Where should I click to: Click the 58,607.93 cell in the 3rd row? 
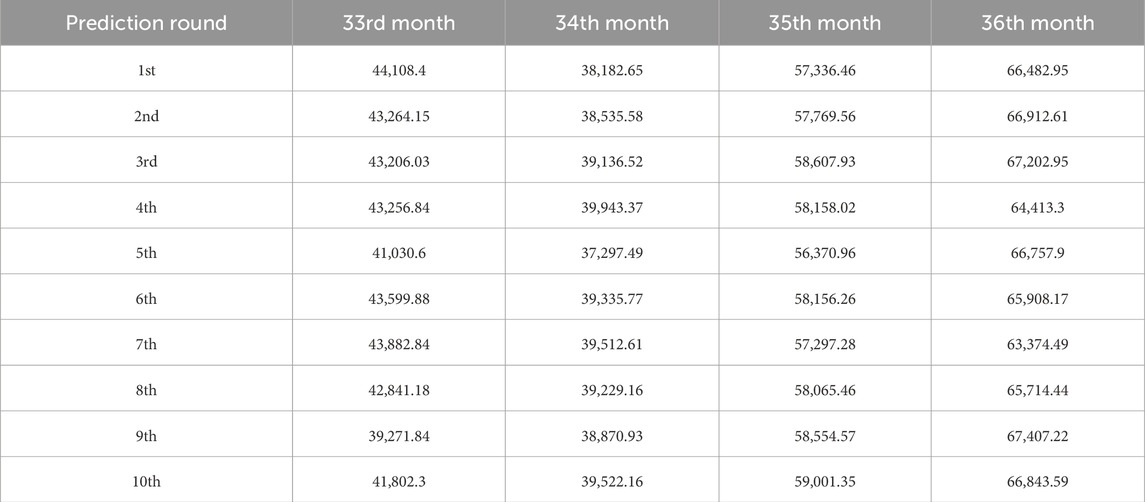pyautogui.click(x=824, y=161)
